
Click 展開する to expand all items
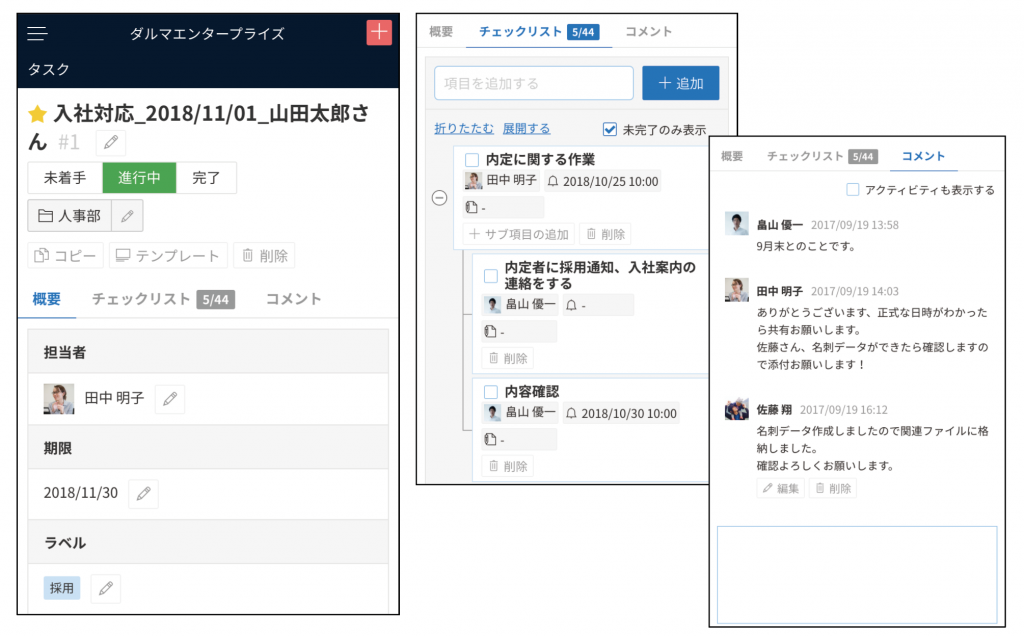[526, 129]
